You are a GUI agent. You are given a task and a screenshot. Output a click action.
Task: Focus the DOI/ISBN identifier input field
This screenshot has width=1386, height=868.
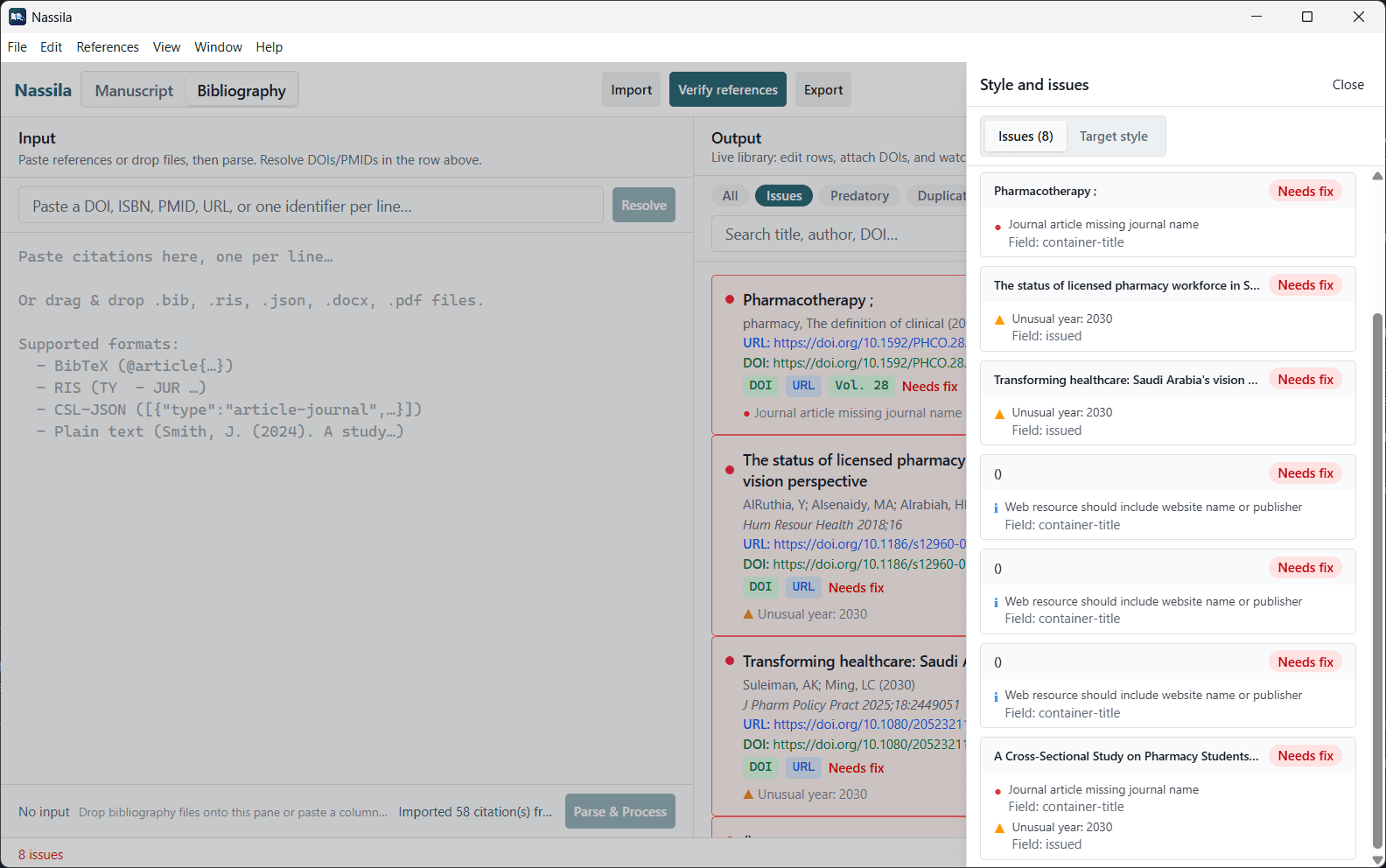coord(311,206)
